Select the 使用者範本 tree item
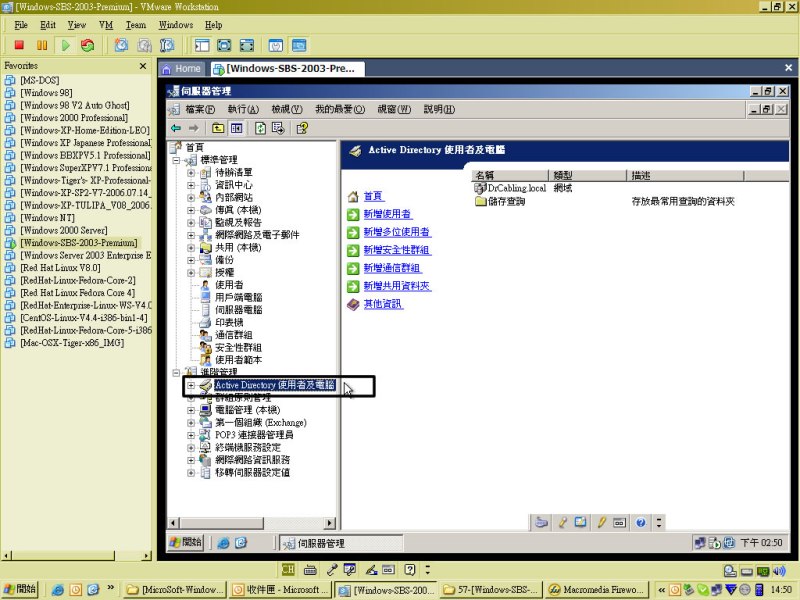This screenshot has width=800, height=600. [238, 360]
